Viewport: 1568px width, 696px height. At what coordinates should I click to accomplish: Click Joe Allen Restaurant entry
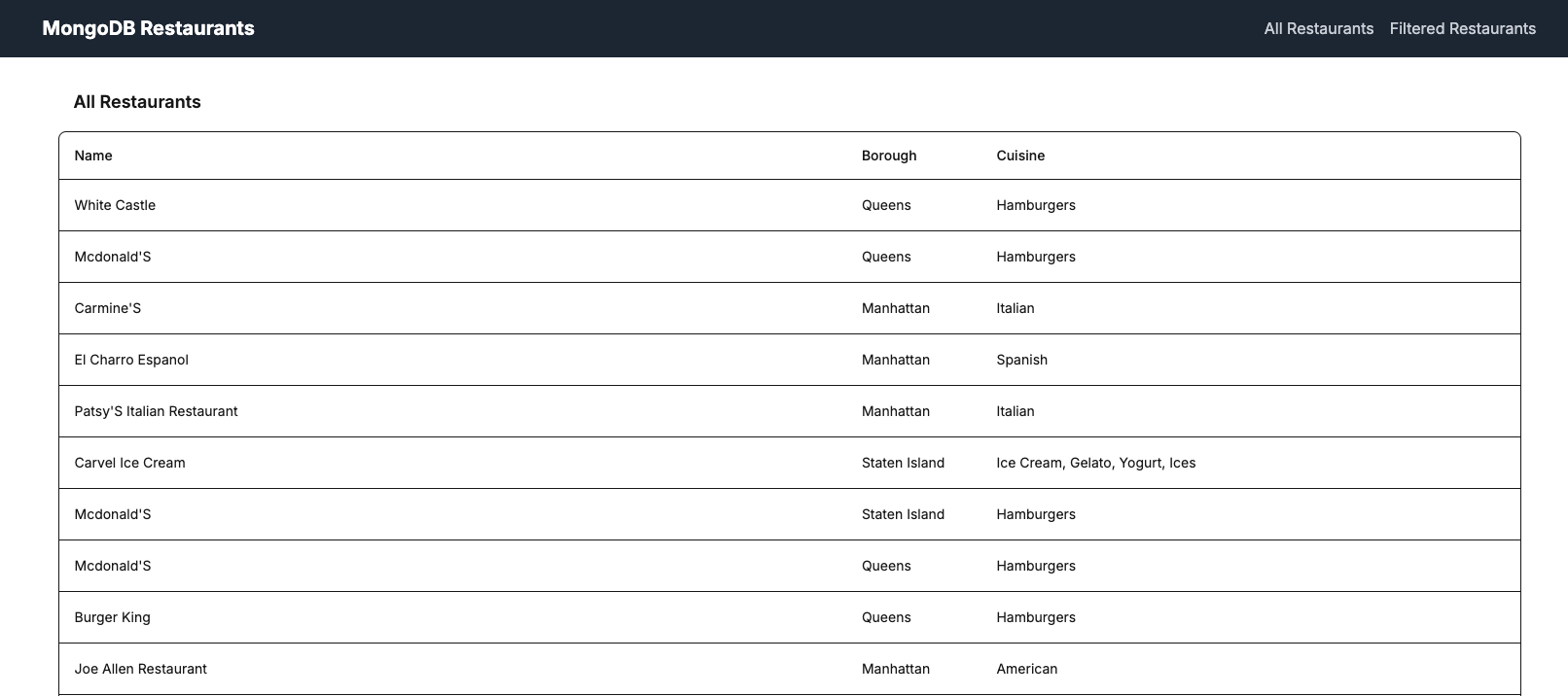tap(140, 669)
